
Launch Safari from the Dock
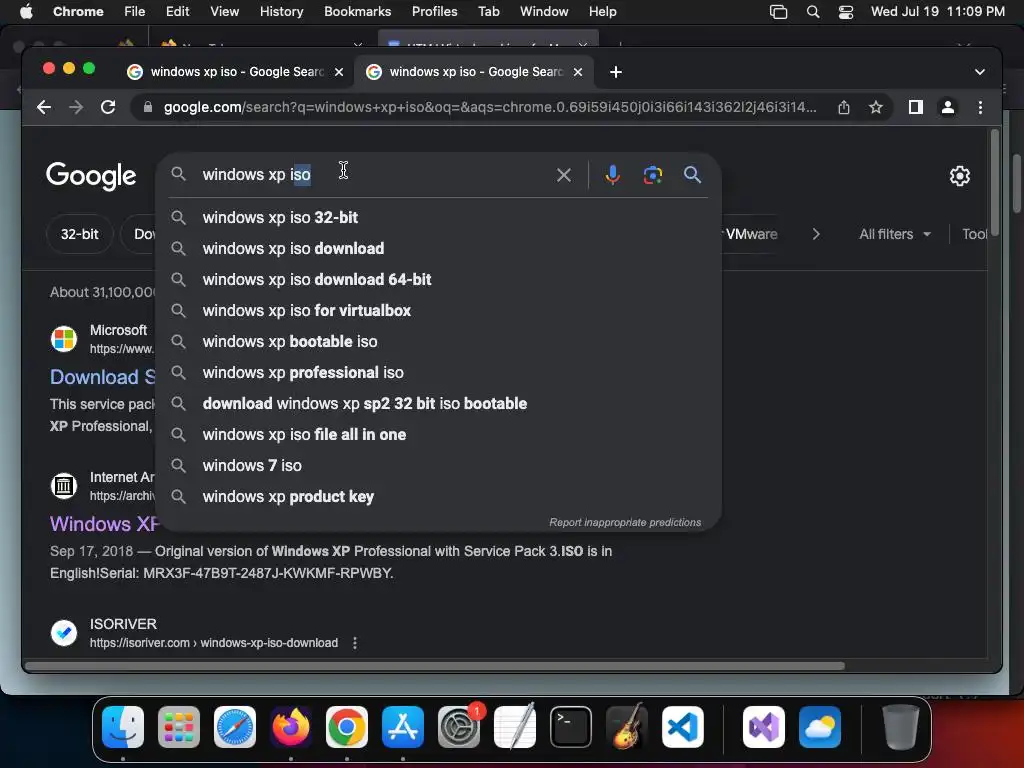tap(235, 727)
